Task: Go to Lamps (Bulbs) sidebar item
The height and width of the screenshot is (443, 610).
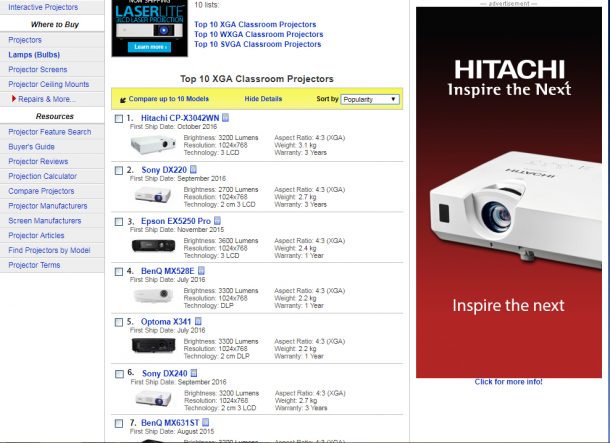Action: pyautogui.click(x=34, y=54)
